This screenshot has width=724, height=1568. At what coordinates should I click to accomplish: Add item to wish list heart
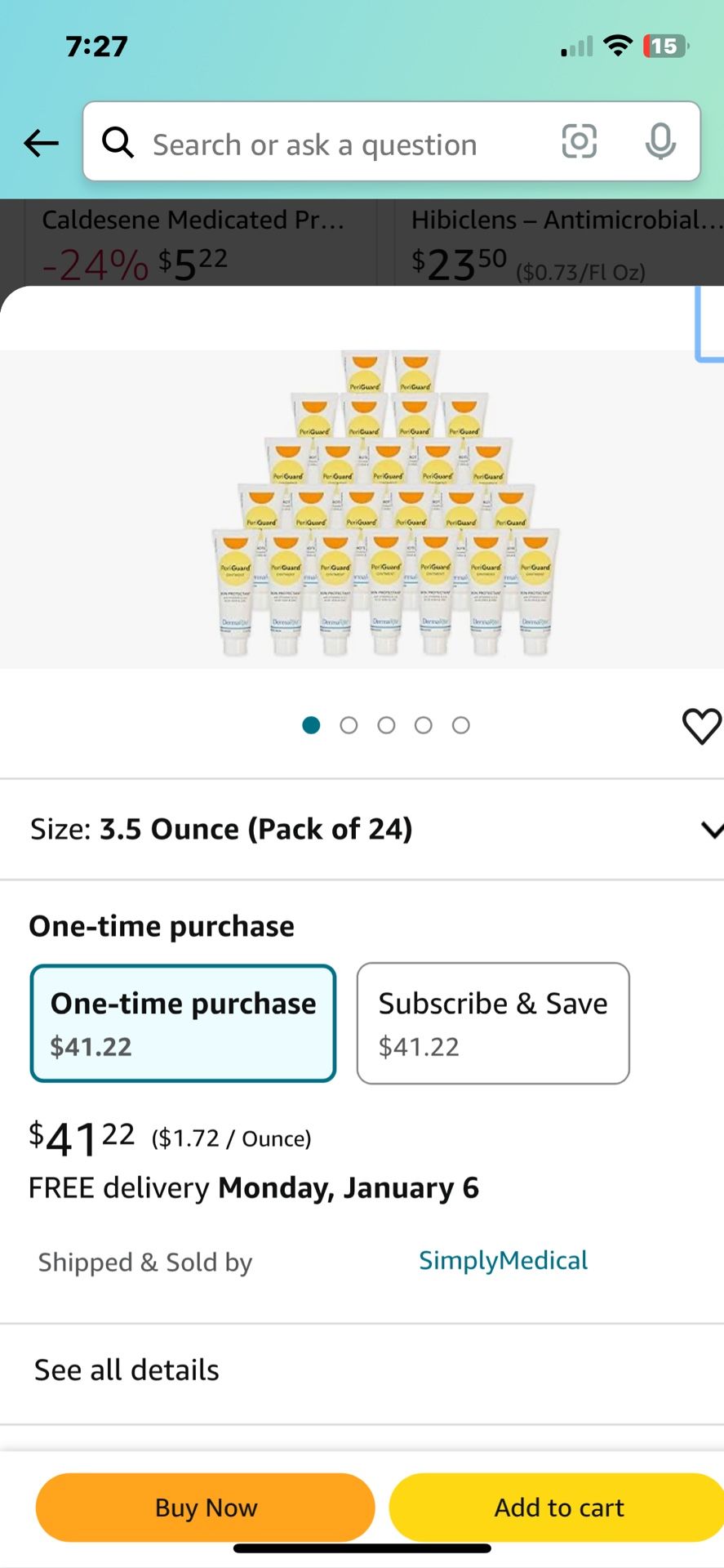701,725
